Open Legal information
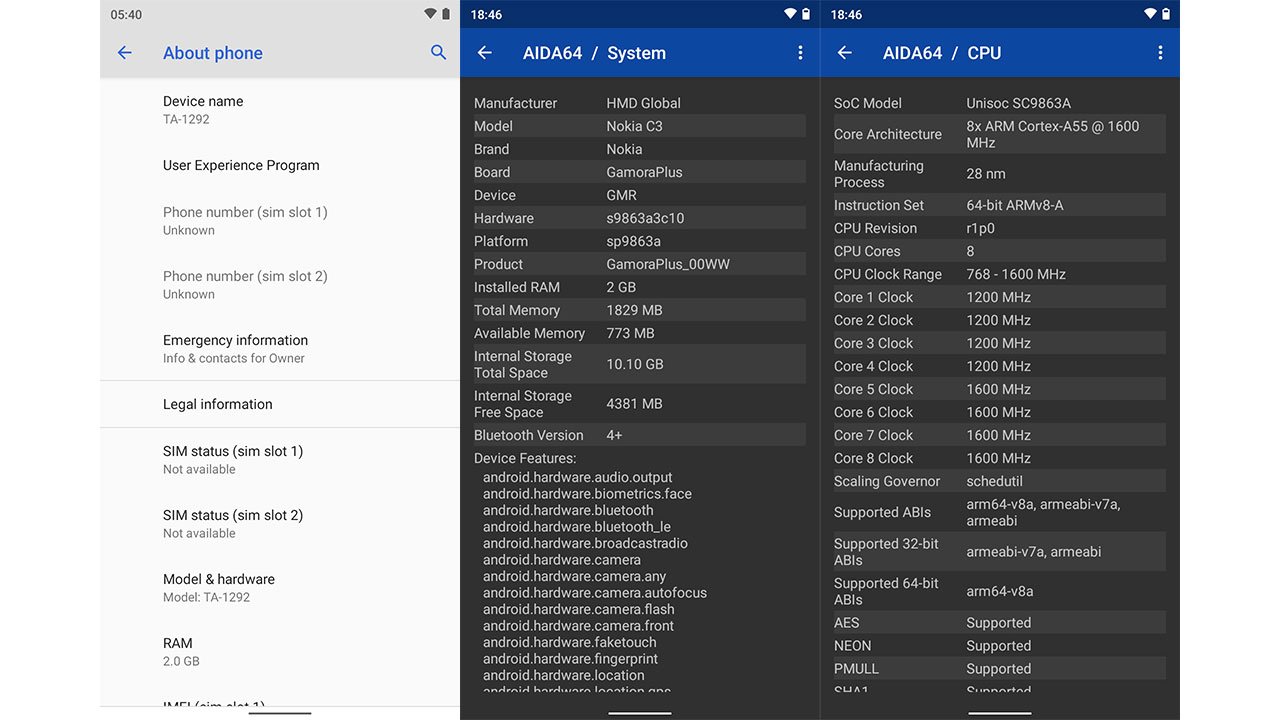The image size is (1280, 720). [280, 404]
